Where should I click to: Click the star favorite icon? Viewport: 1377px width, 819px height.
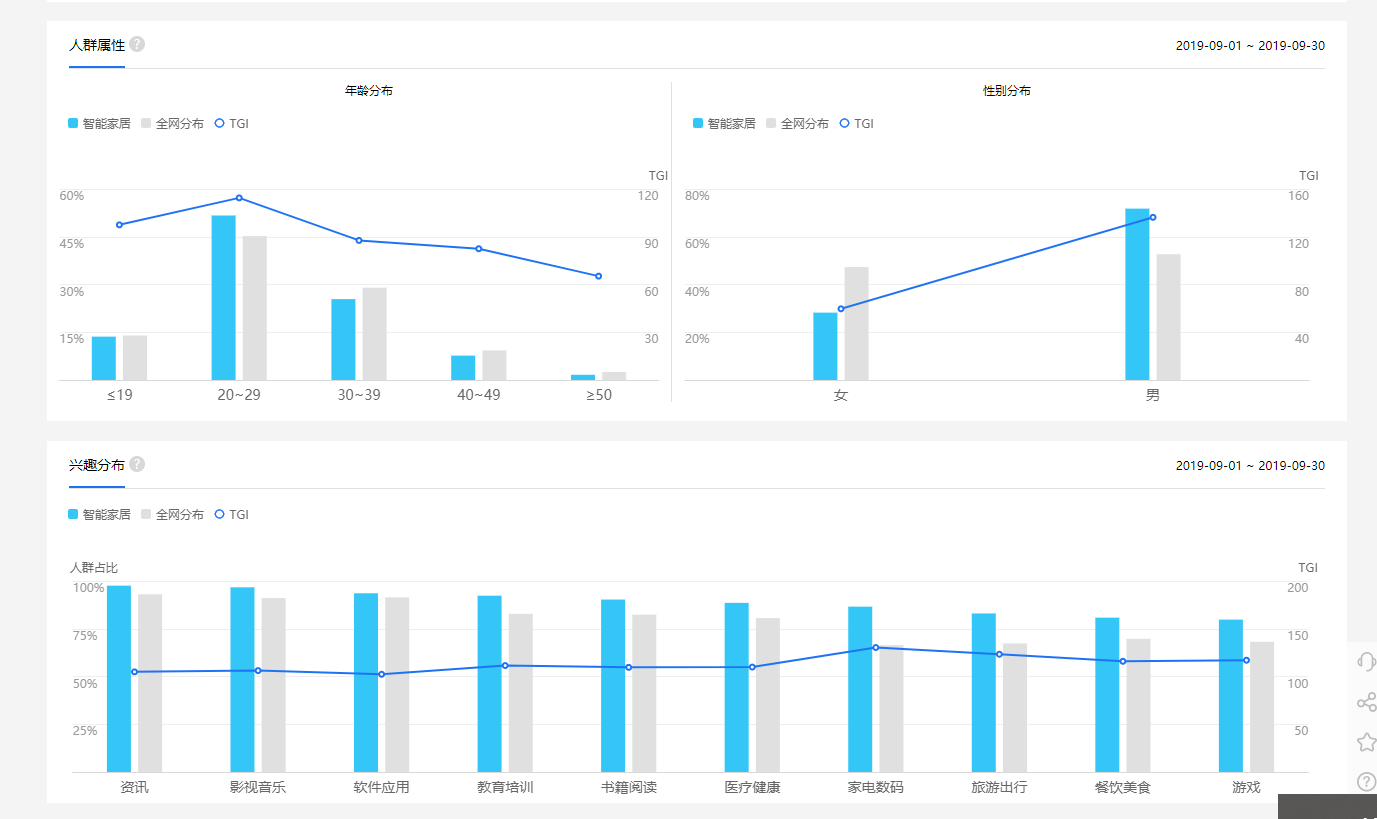(1366, 742)
